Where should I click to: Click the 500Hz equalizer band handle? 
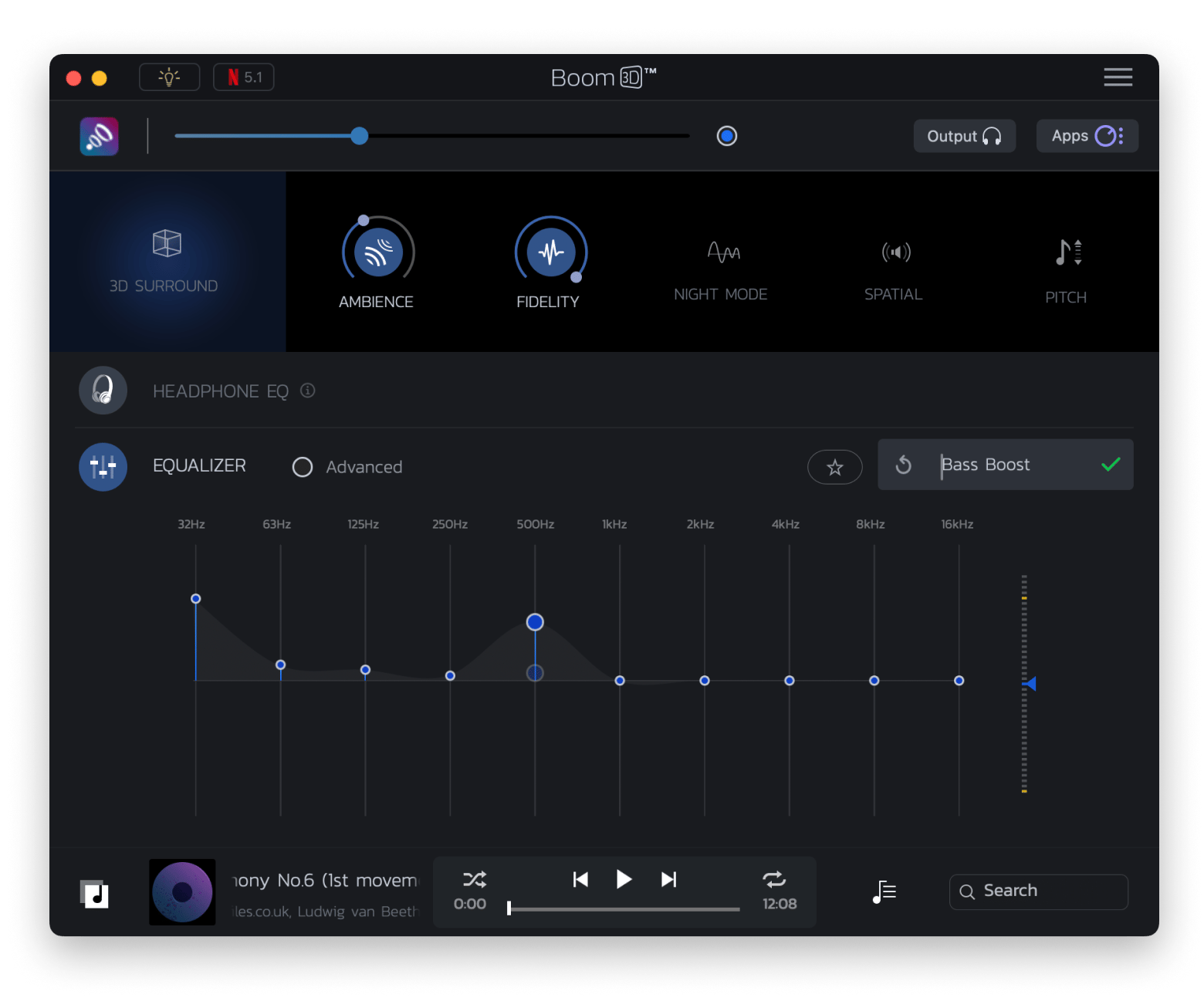(x=535, y=622)
